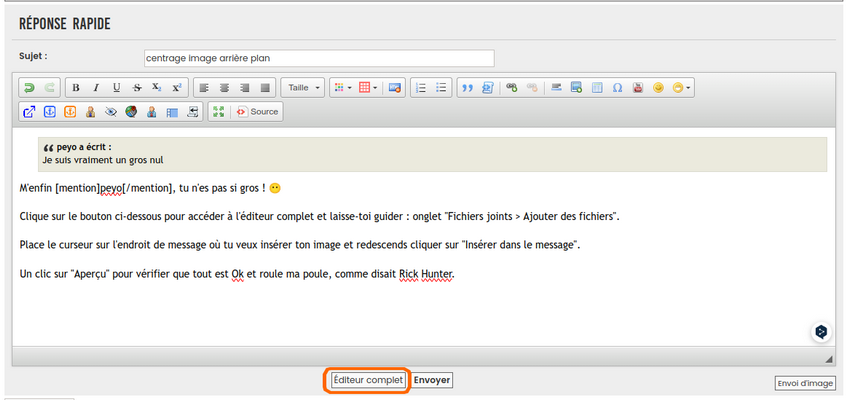Viewport: 850px width, 400px height.
Task: Toggle editor fullscreen with green arrows icon
Action: click(x=218, y=112)
